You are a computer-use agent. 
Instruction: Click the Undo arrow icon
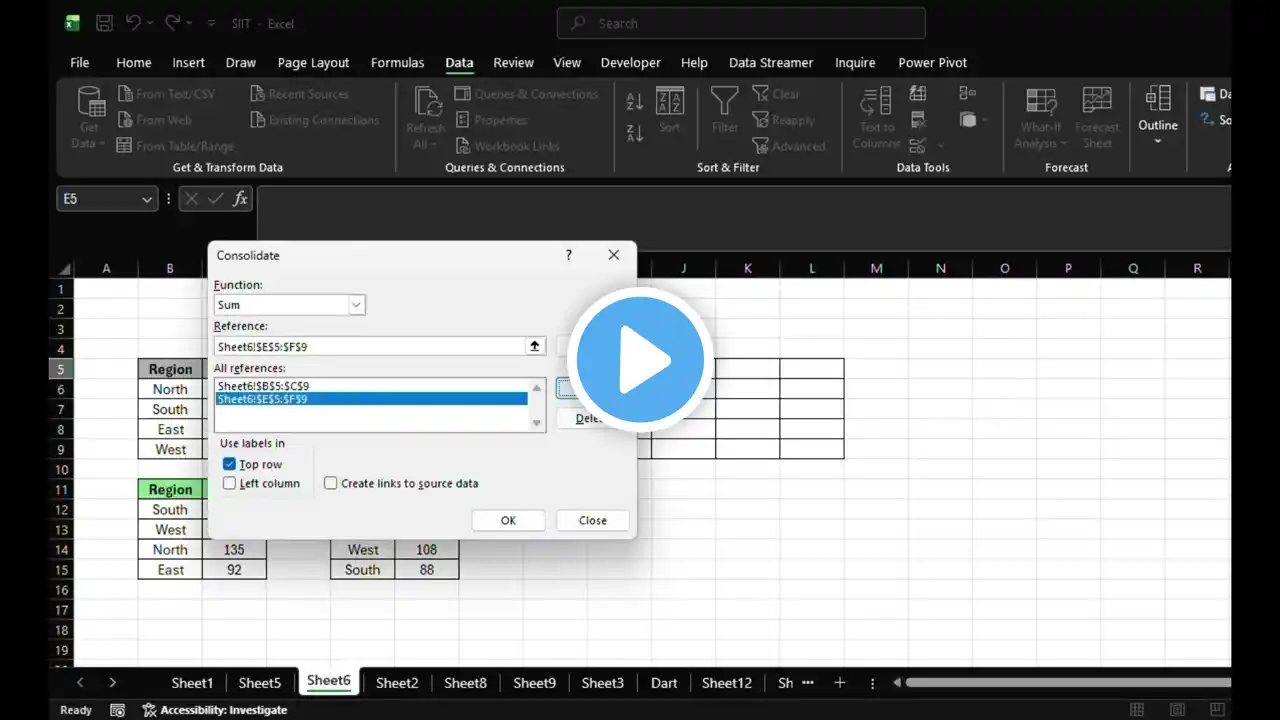[133, 23]
